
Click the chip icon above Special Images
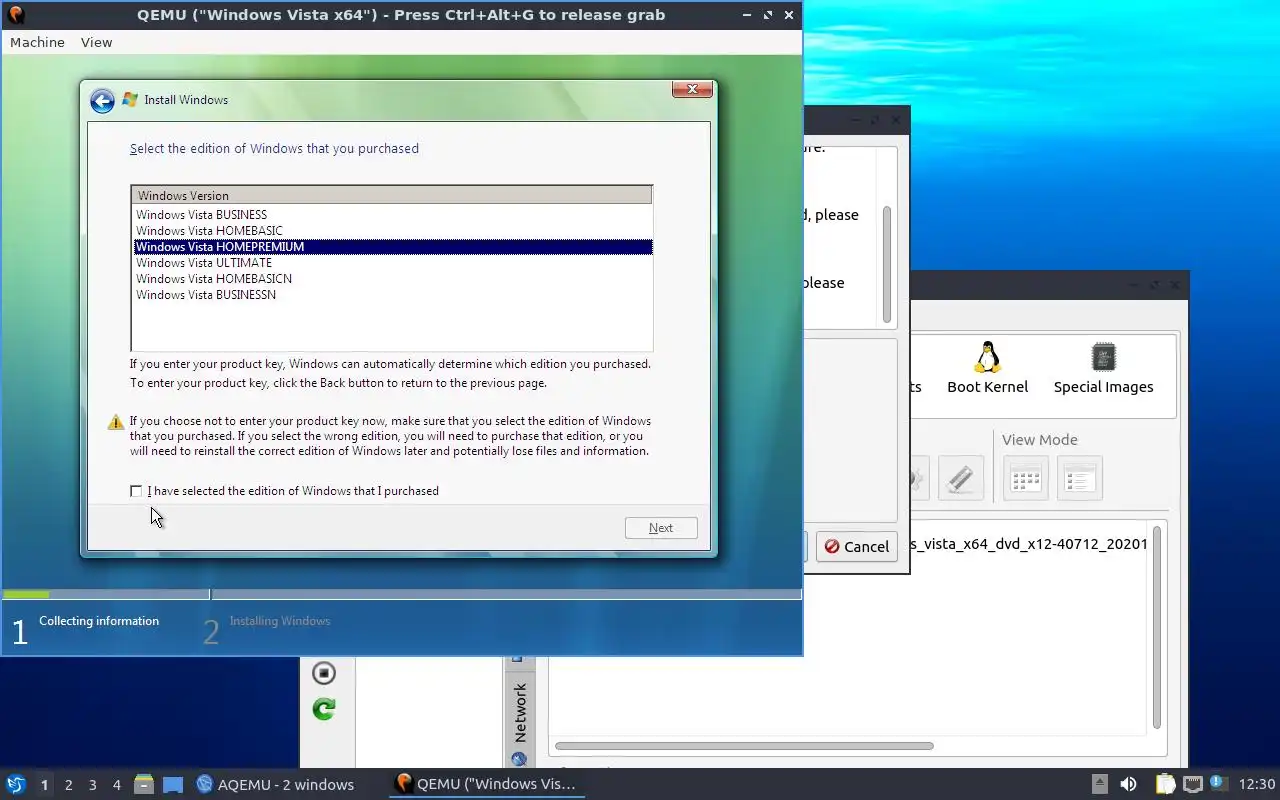(1103, 357)
